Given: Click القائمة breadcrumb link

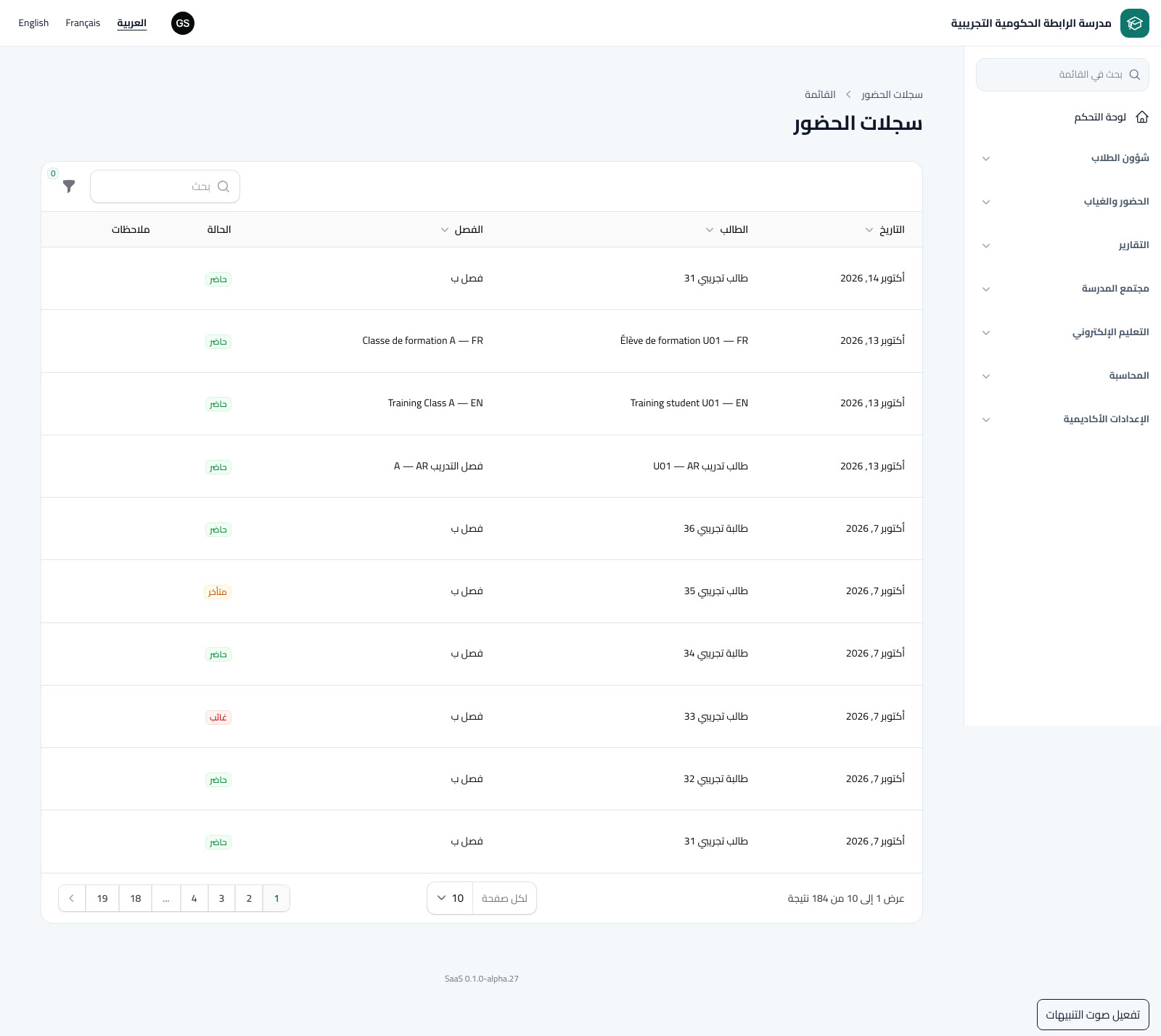Looking at the screenshot, I should point(820,95).
